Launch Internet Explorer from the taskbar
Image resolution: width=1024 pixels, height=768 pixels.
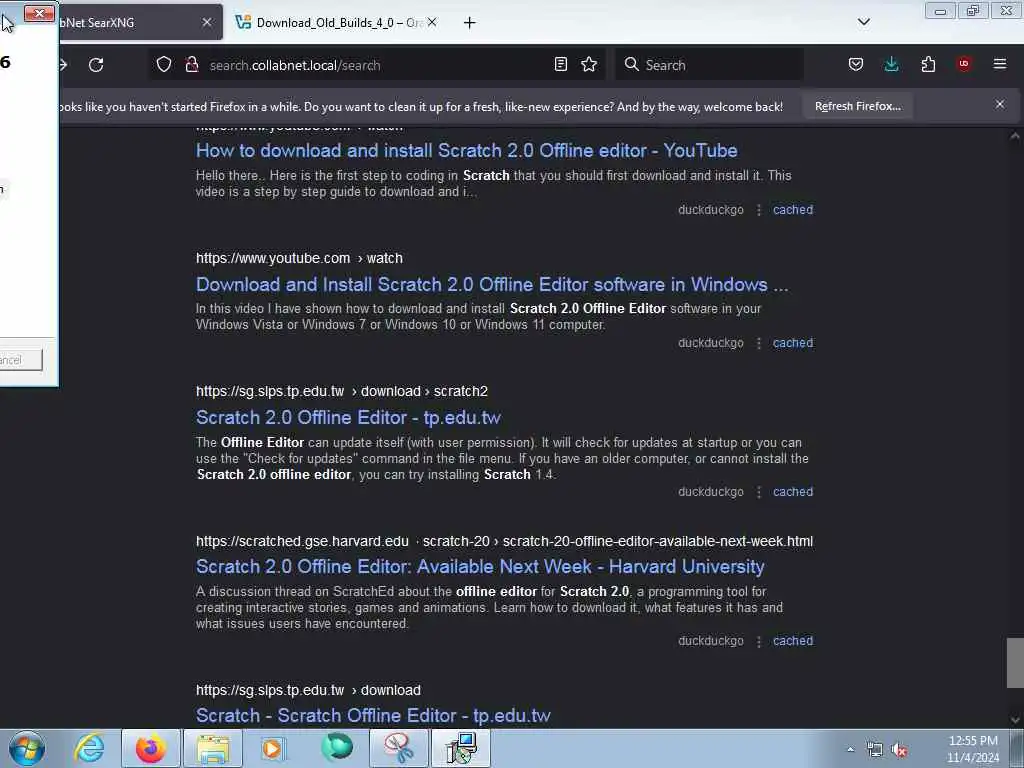tap(89, 748)
